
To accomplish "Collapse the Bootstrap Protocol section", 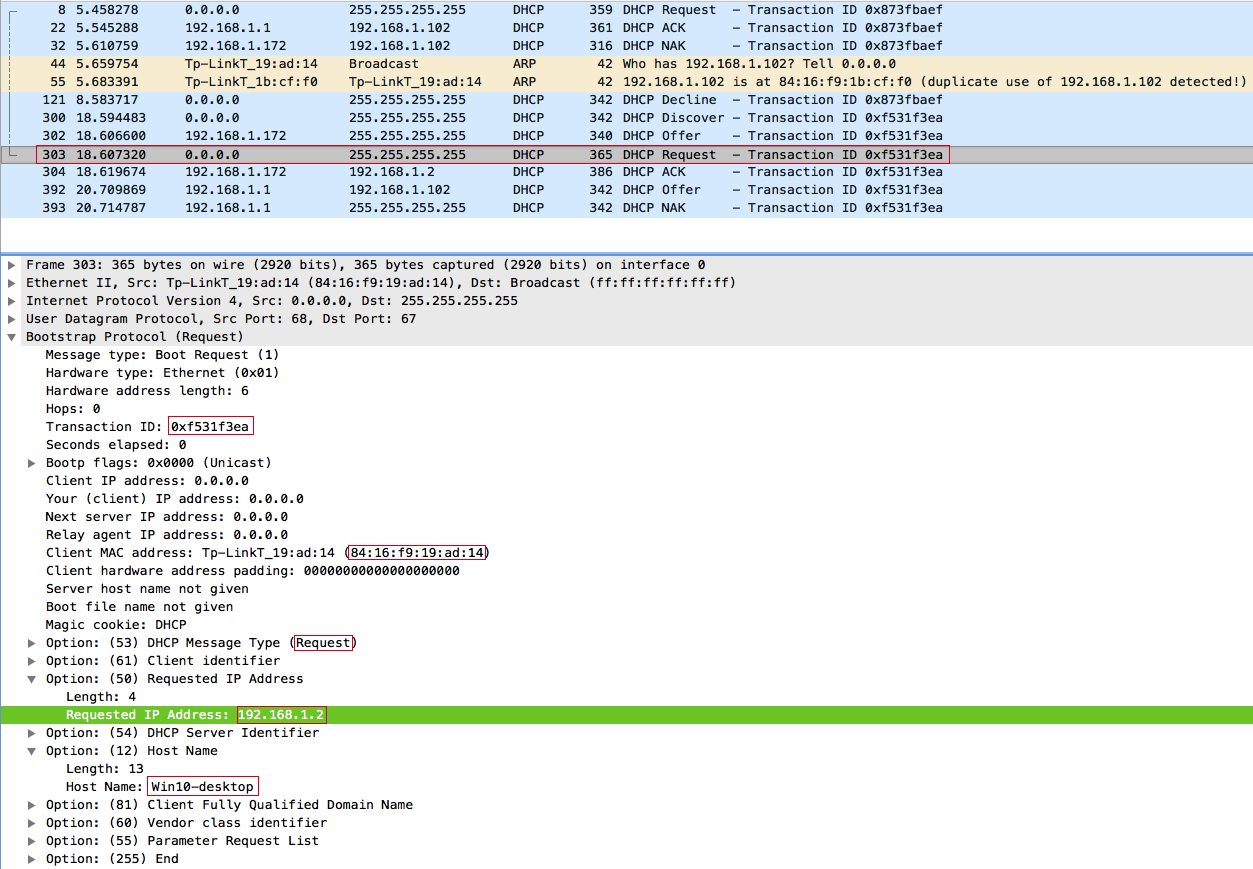I will [11, 337].
